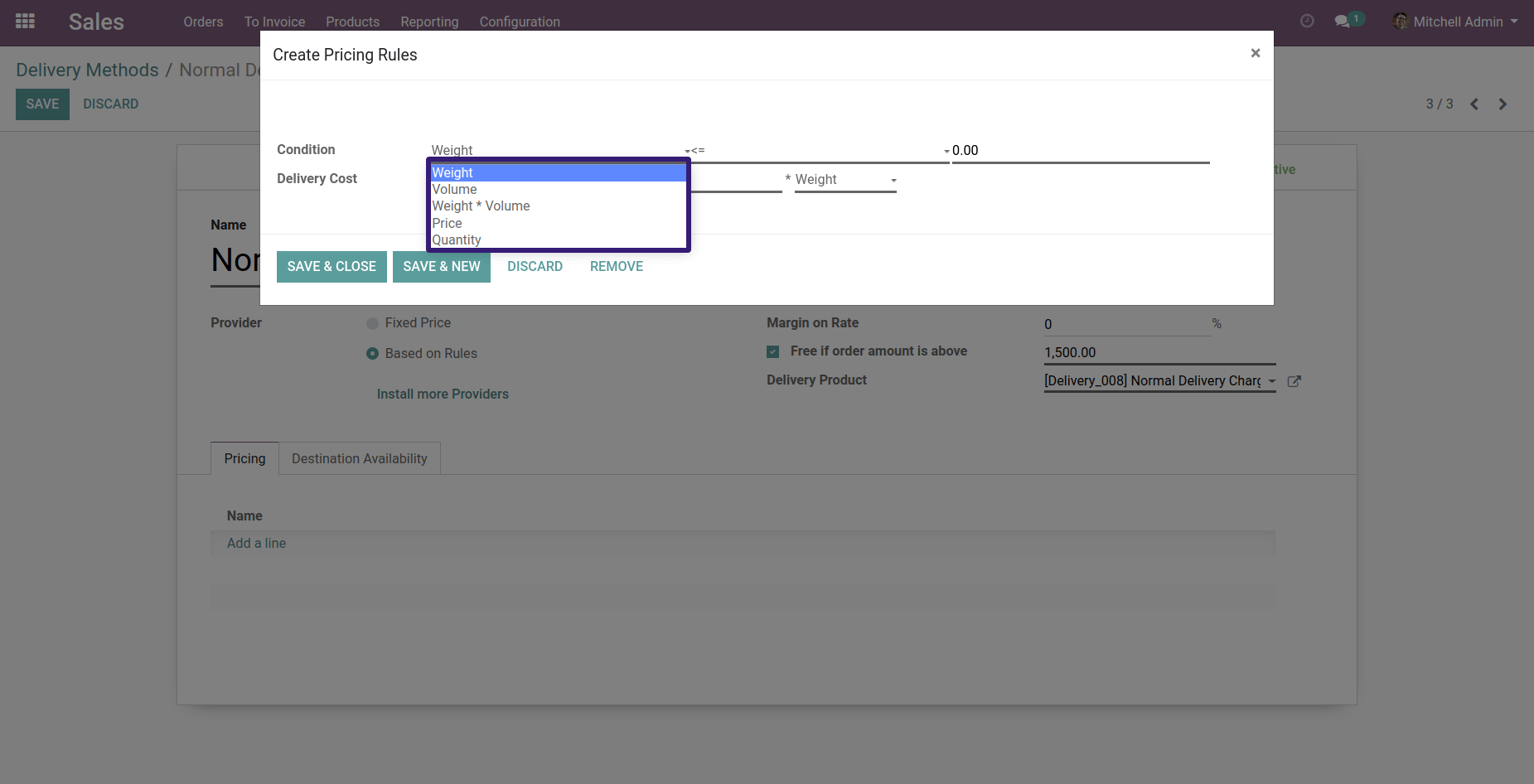Discard the delivery method changes
Image resolution: width=1534 pixels, height=784 pixels.
point(110,104)
